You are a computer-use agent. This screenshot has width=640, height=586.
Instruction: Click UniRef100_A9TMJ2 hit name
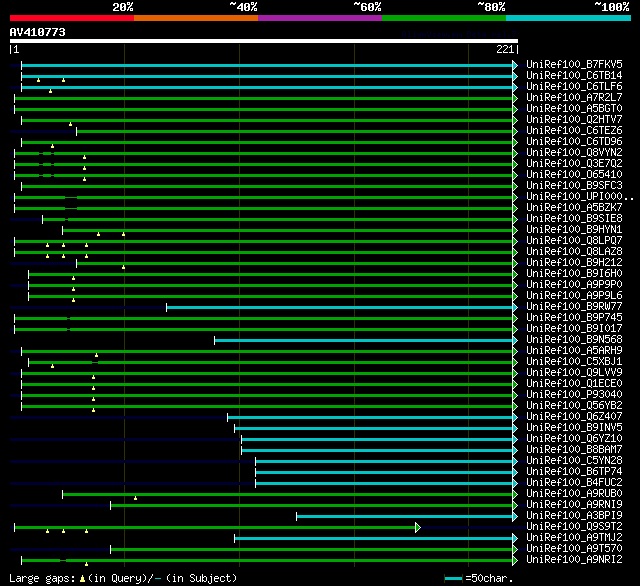pos(574,538)
